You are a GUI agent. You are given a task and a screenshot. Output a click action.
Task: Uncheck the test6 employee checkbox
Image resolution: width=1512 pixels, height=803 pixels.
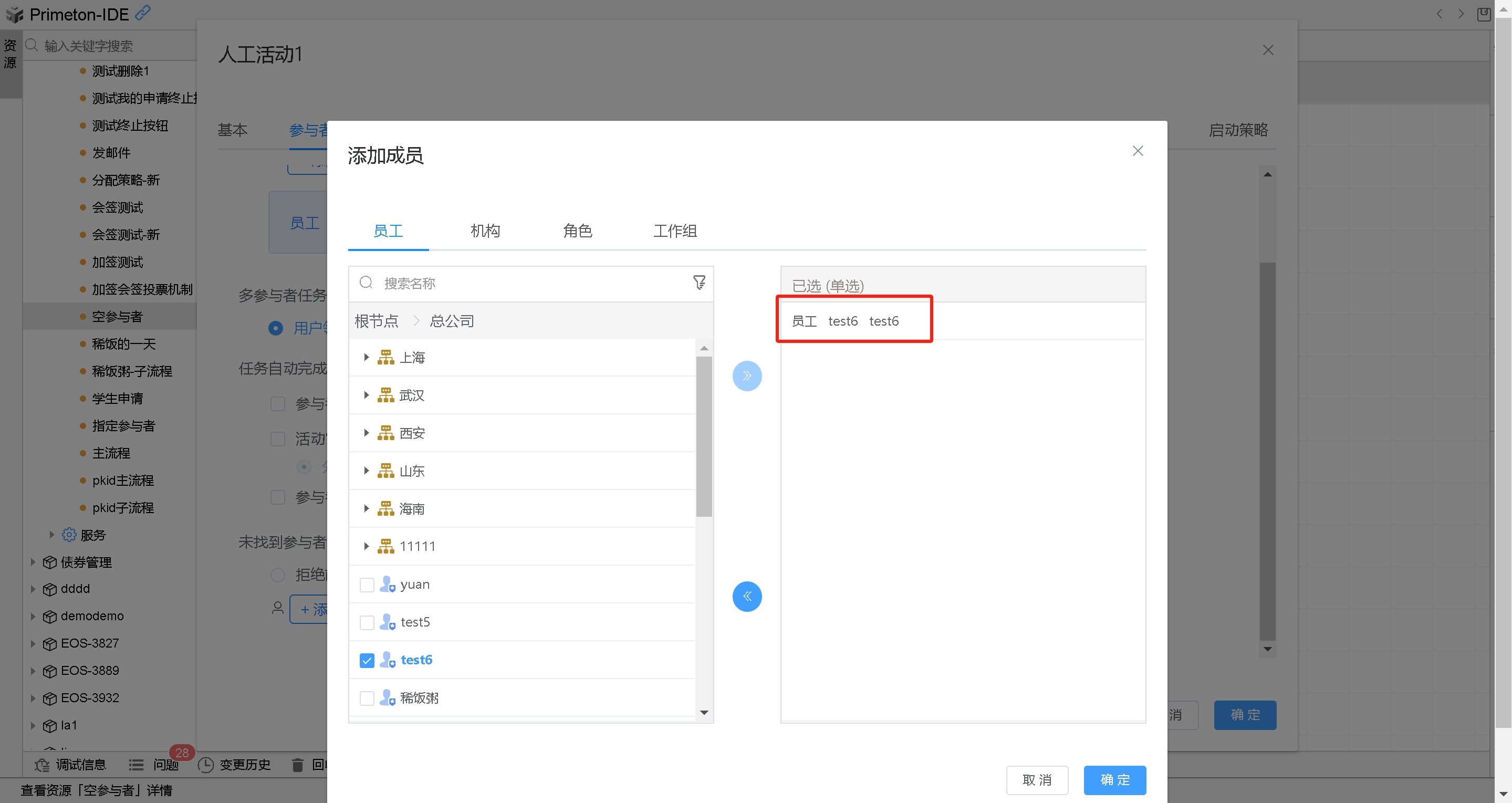(367, 660)
